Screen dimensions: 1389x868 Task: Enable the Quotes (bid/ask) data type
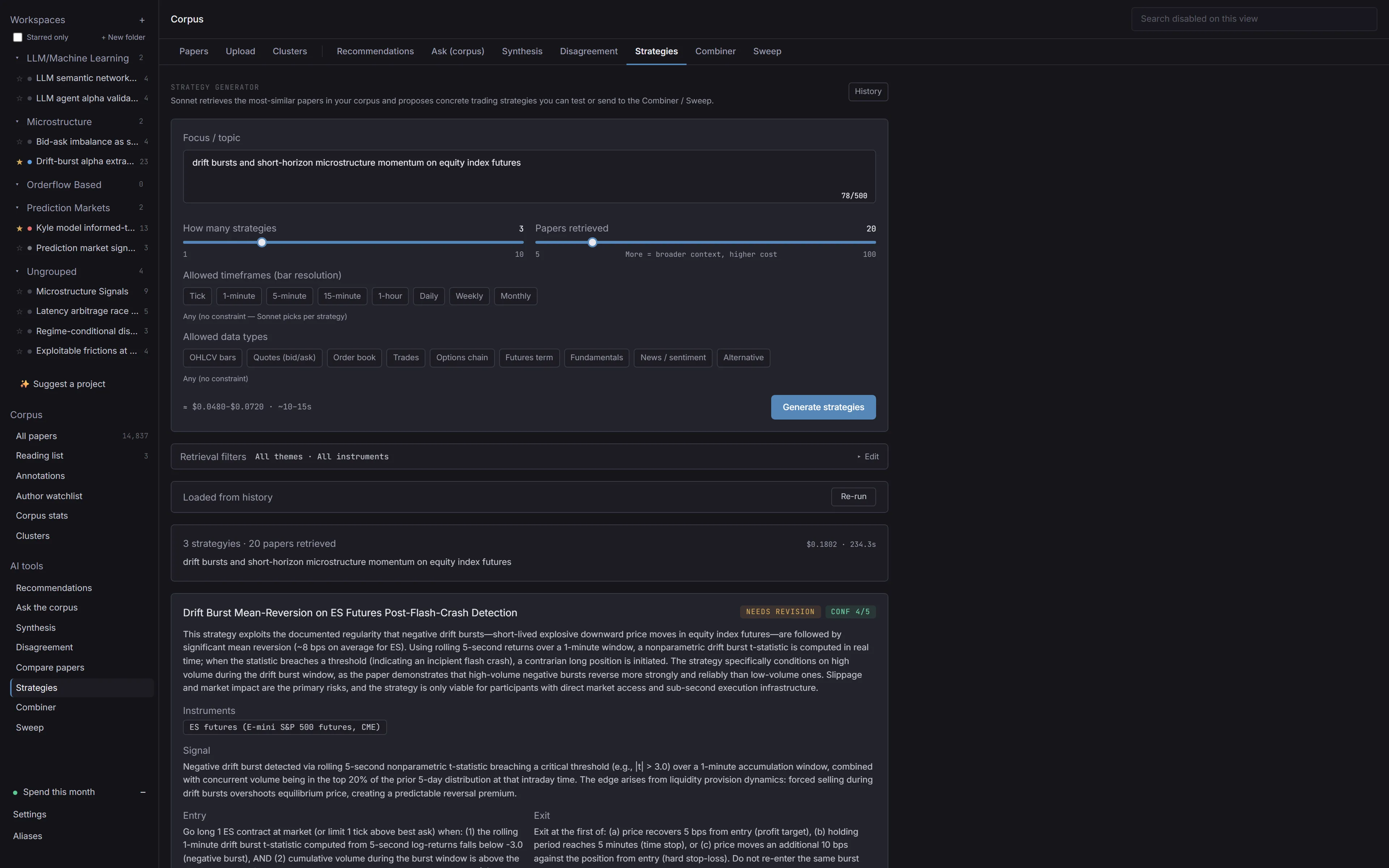[285, 358]
